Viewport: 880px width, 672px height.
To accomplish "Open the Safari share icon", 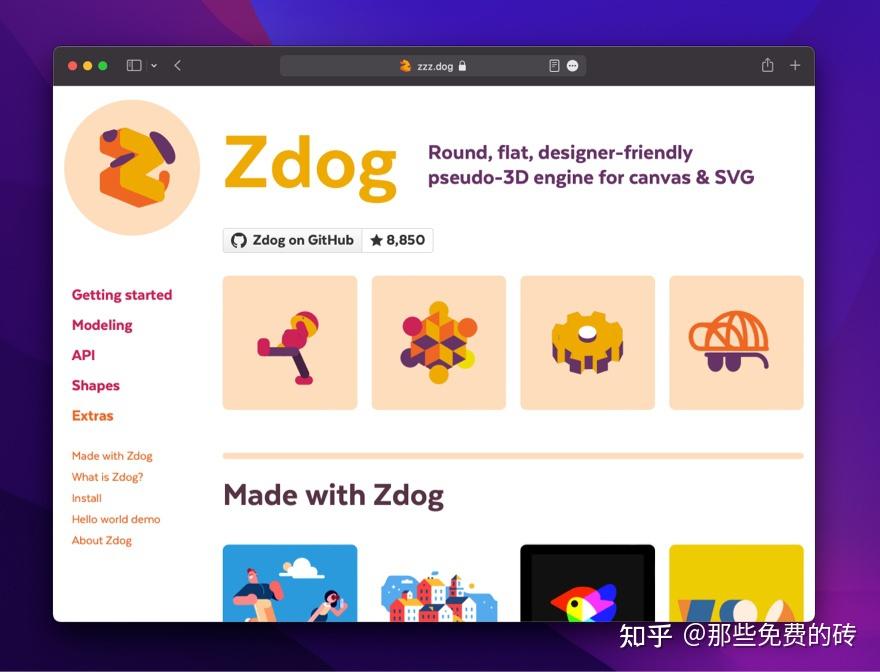I will (767, 64).
